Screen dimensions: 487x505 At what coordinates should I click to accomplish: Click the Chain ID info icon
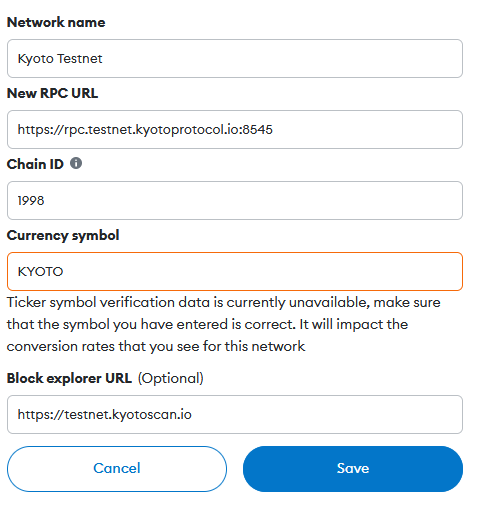(x=76, y=163)
